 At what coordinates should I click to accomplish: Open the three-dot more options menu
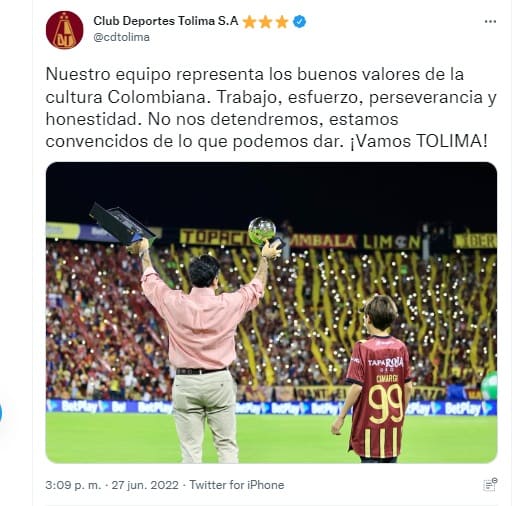click(490, 22)
